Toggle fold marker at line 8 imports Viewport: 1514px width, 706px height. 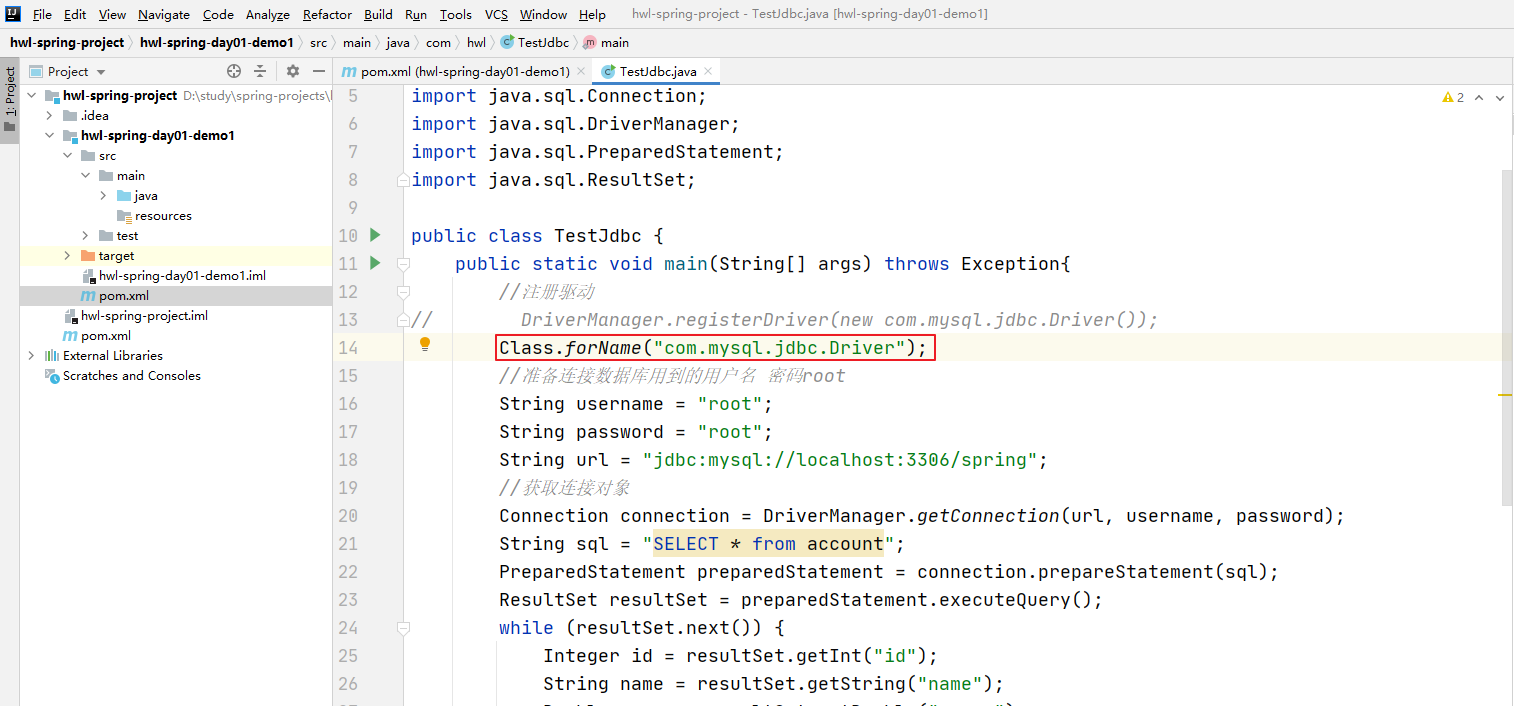coord(403,180)
